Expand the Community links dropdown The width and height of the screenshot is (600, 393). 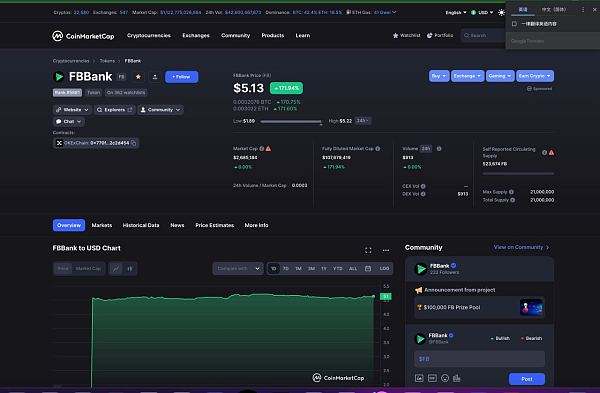coord(160,110)
